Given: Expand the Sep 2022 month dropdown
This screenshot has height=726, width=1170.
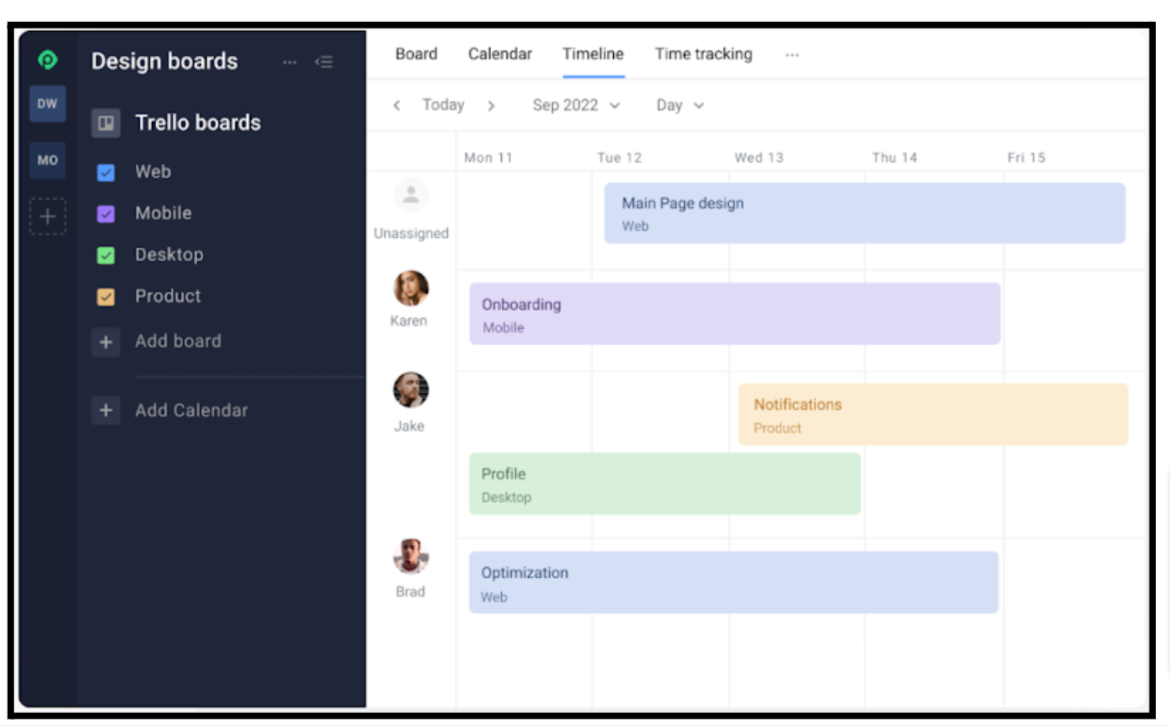Looking at the screenshot, I should pyautogui.click(x=576, y=105).
